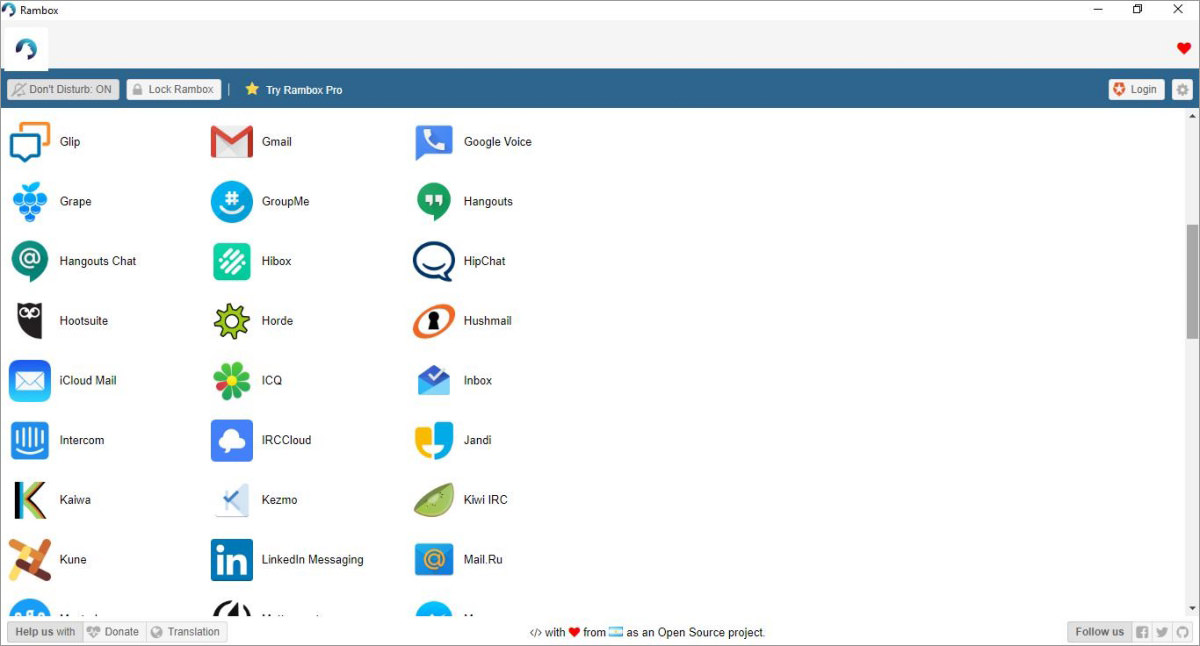Click the Lock Rambox button

[174, 89]
